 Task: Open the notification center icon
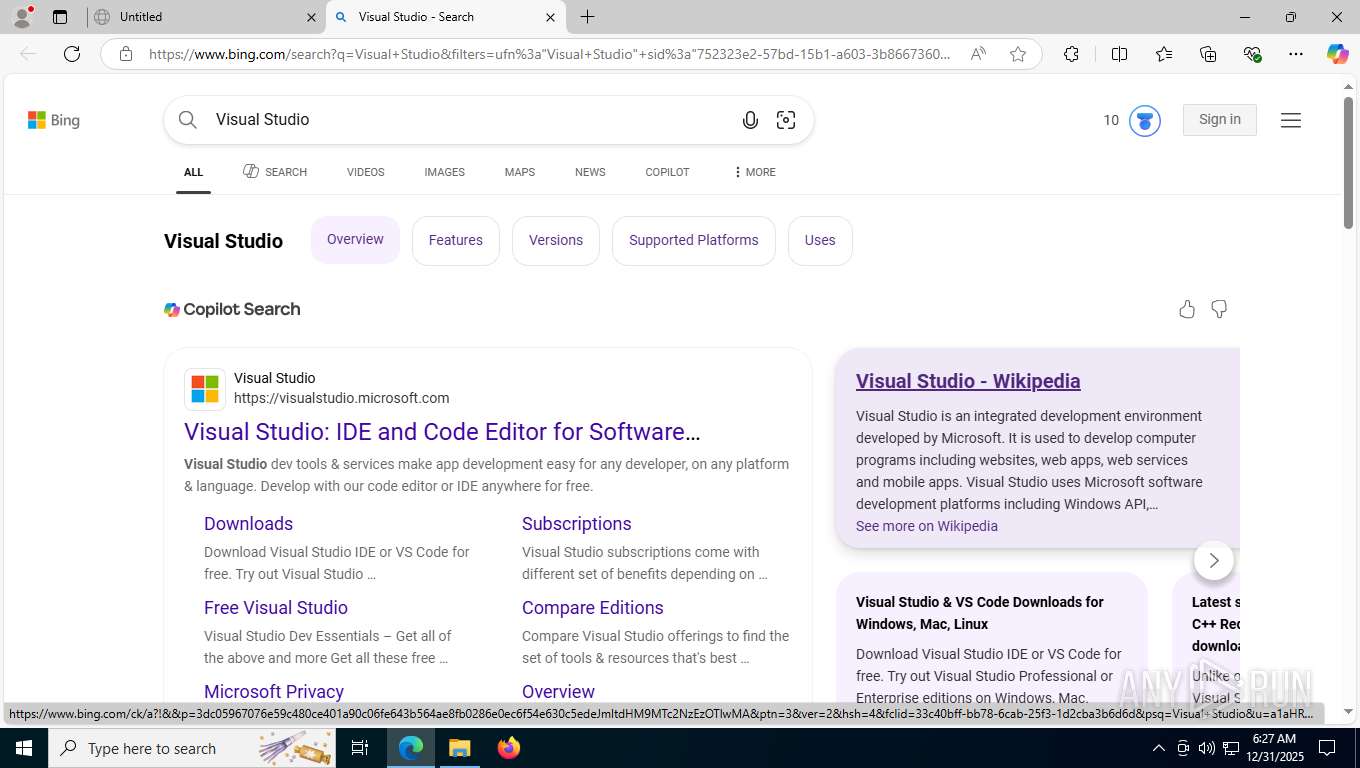point(1327,748)
